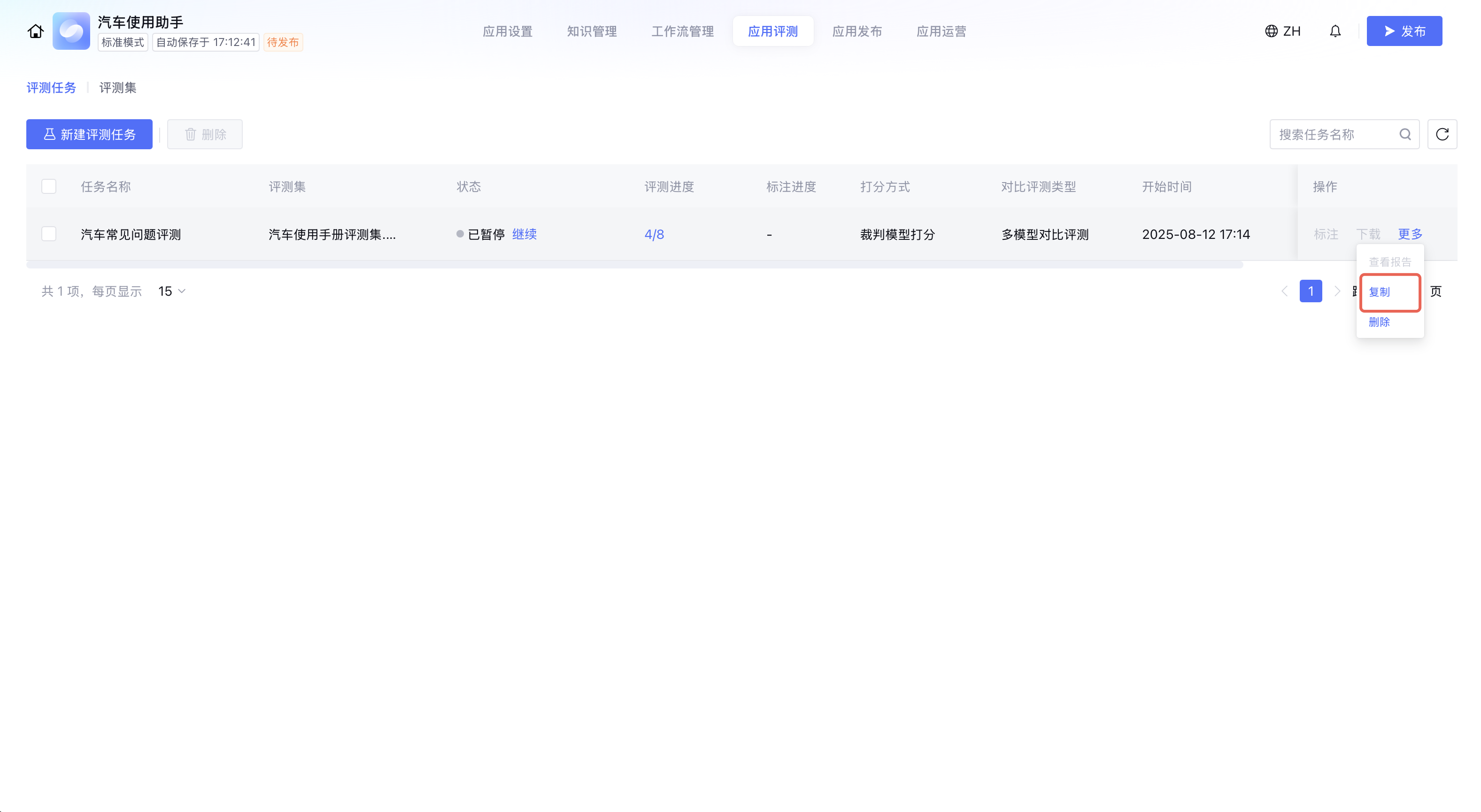Expand the 15 per-page dropdown
This screenshot has height=812, width=1481.
pos(172,291)
